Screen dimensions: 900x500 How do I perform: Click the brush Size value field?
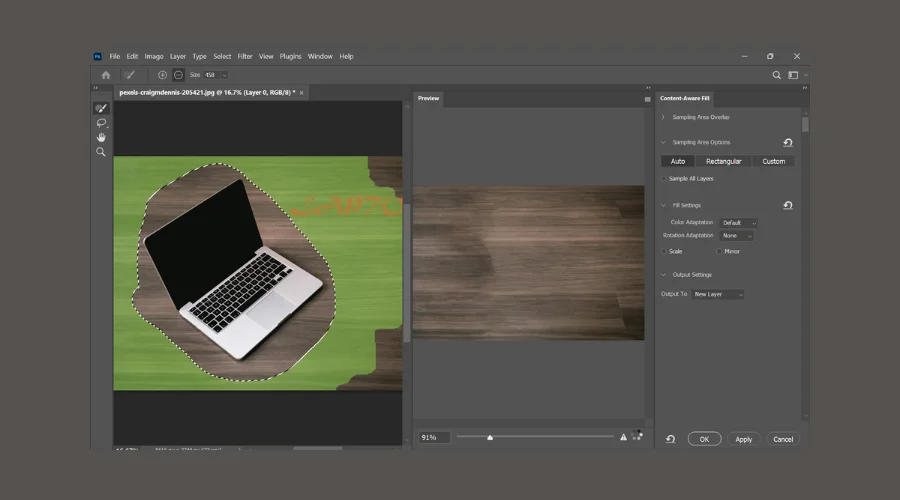(212, 75)
